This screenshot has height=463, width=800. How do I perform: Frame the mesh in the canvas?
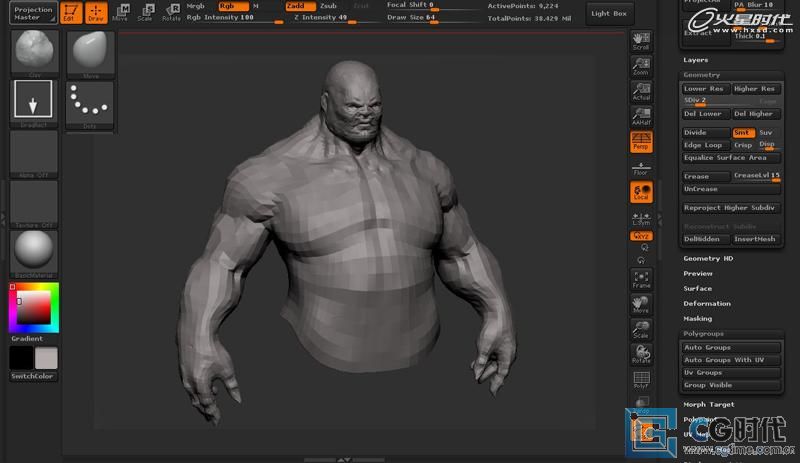click(641, 280)
